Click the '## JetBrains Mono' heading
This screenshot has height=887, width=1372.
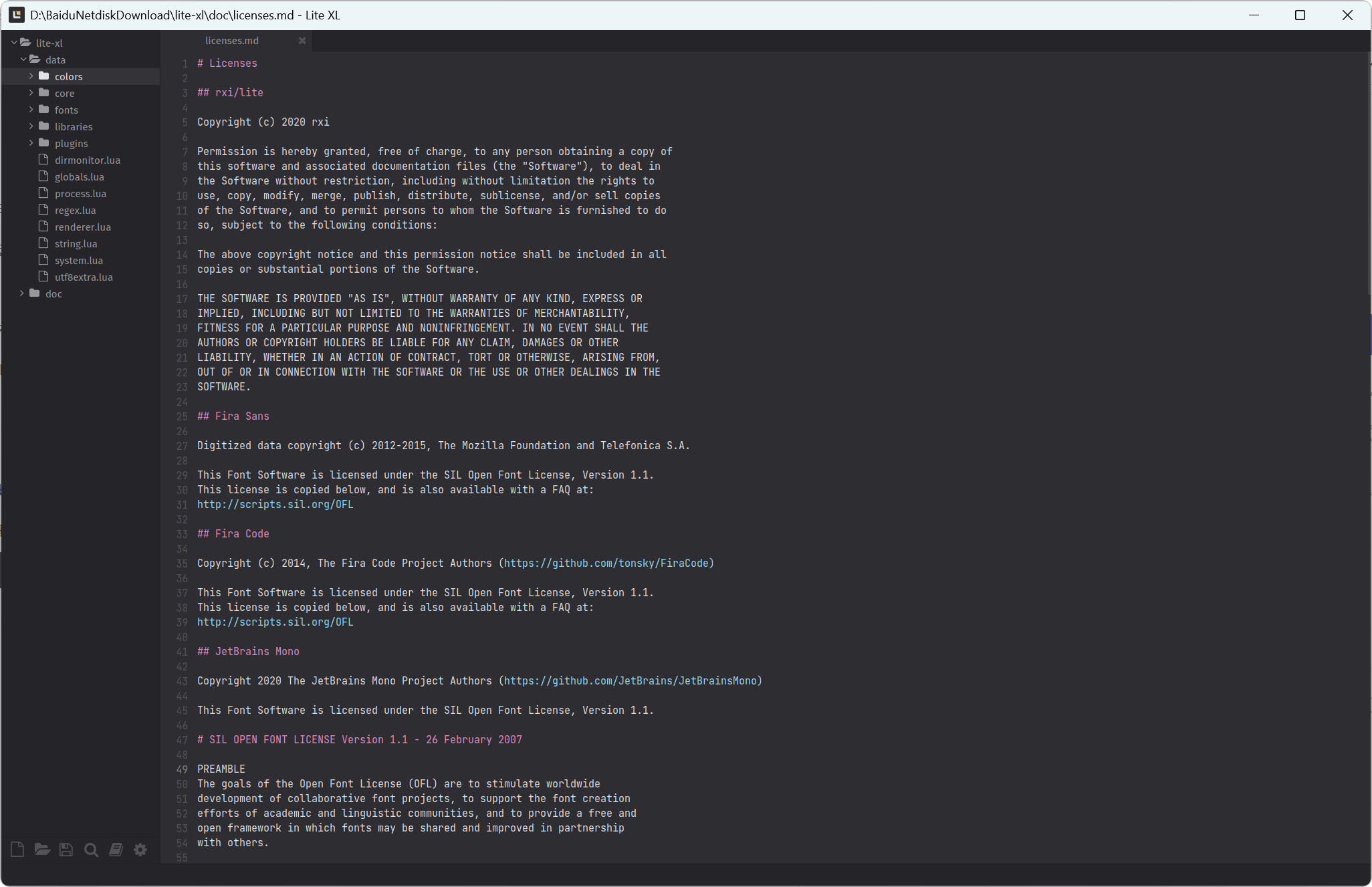[249, 652]
